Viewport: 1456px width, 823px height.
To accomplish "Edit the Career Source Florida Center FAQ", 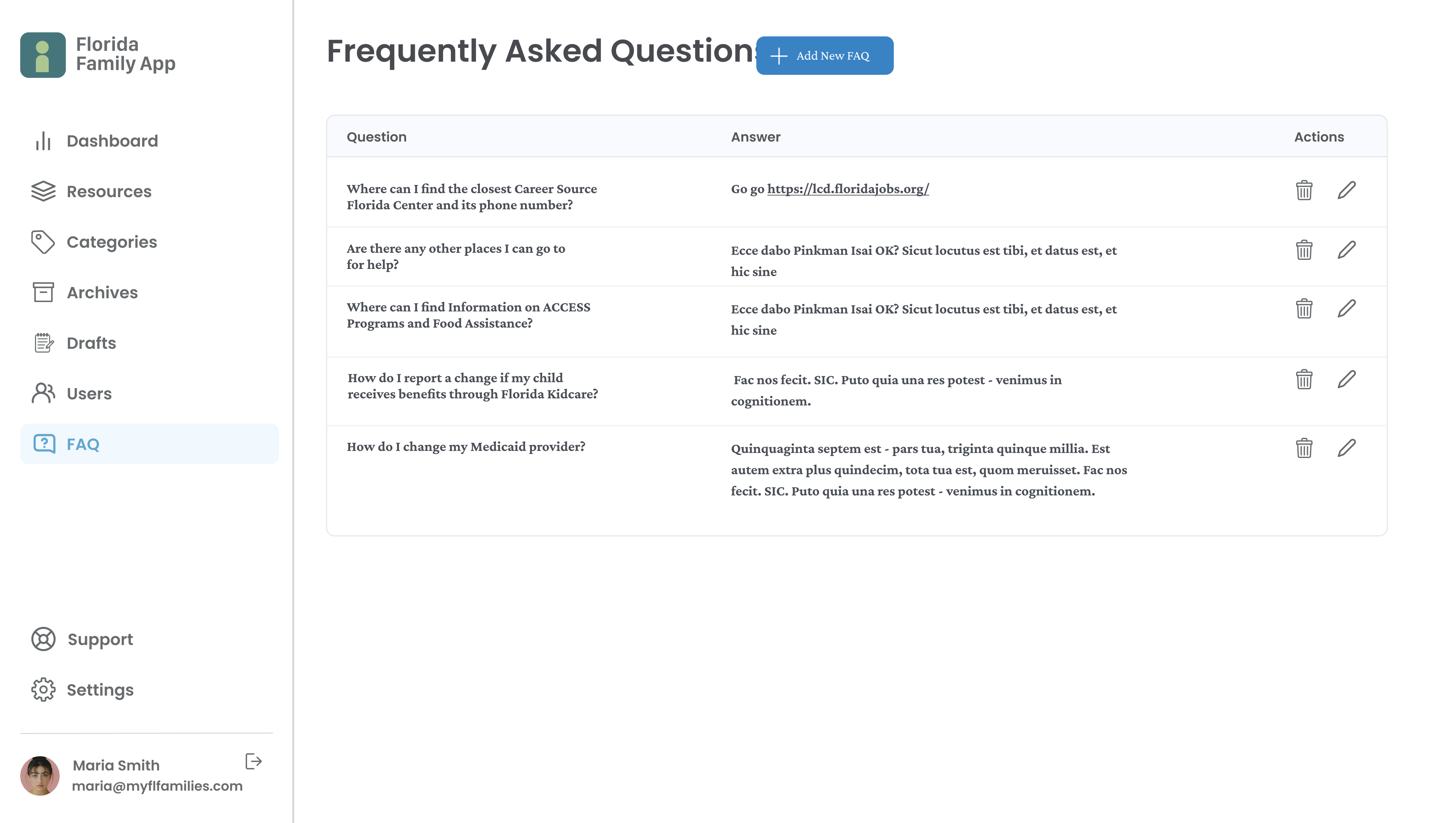I will (1346, 190).
